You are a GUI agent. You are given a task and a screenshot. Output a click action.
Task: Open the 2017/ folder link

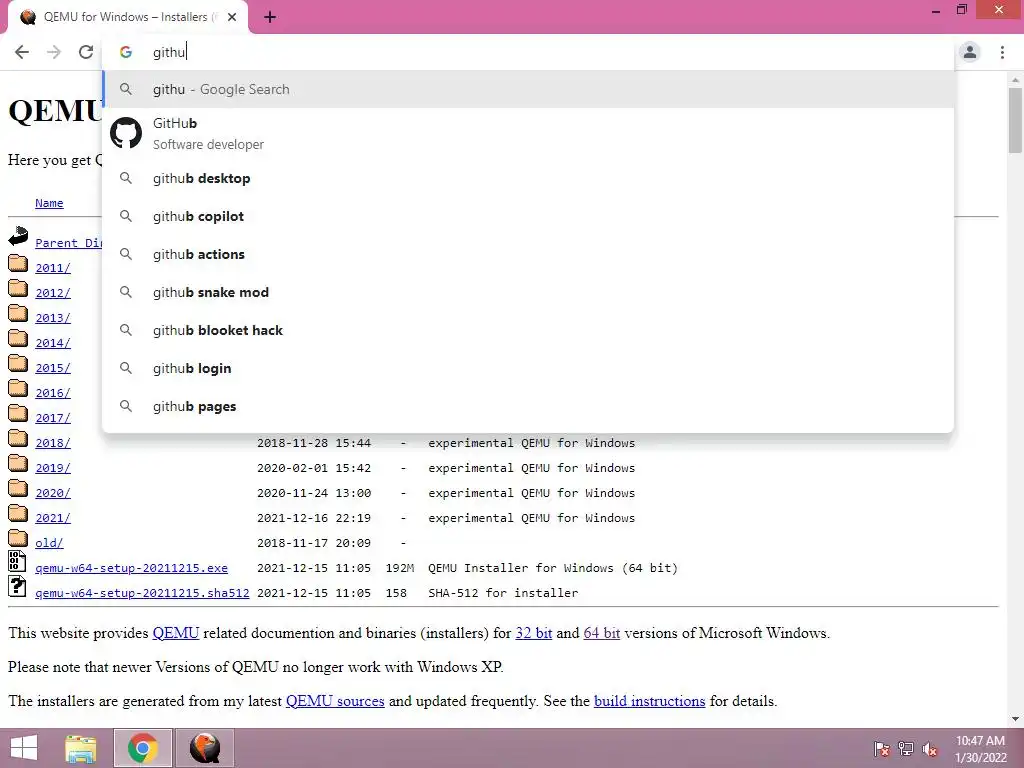(x=53, y=418)
